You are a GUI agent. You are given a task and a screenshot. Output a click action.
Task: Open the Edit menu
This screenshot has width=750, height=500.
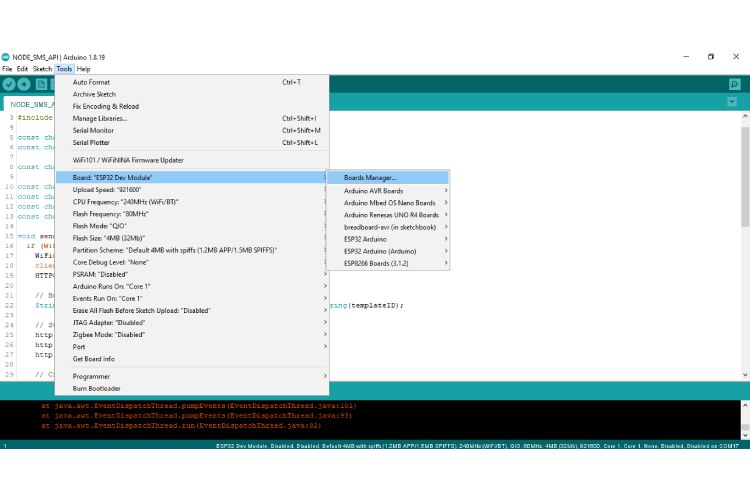pos(22,69)
